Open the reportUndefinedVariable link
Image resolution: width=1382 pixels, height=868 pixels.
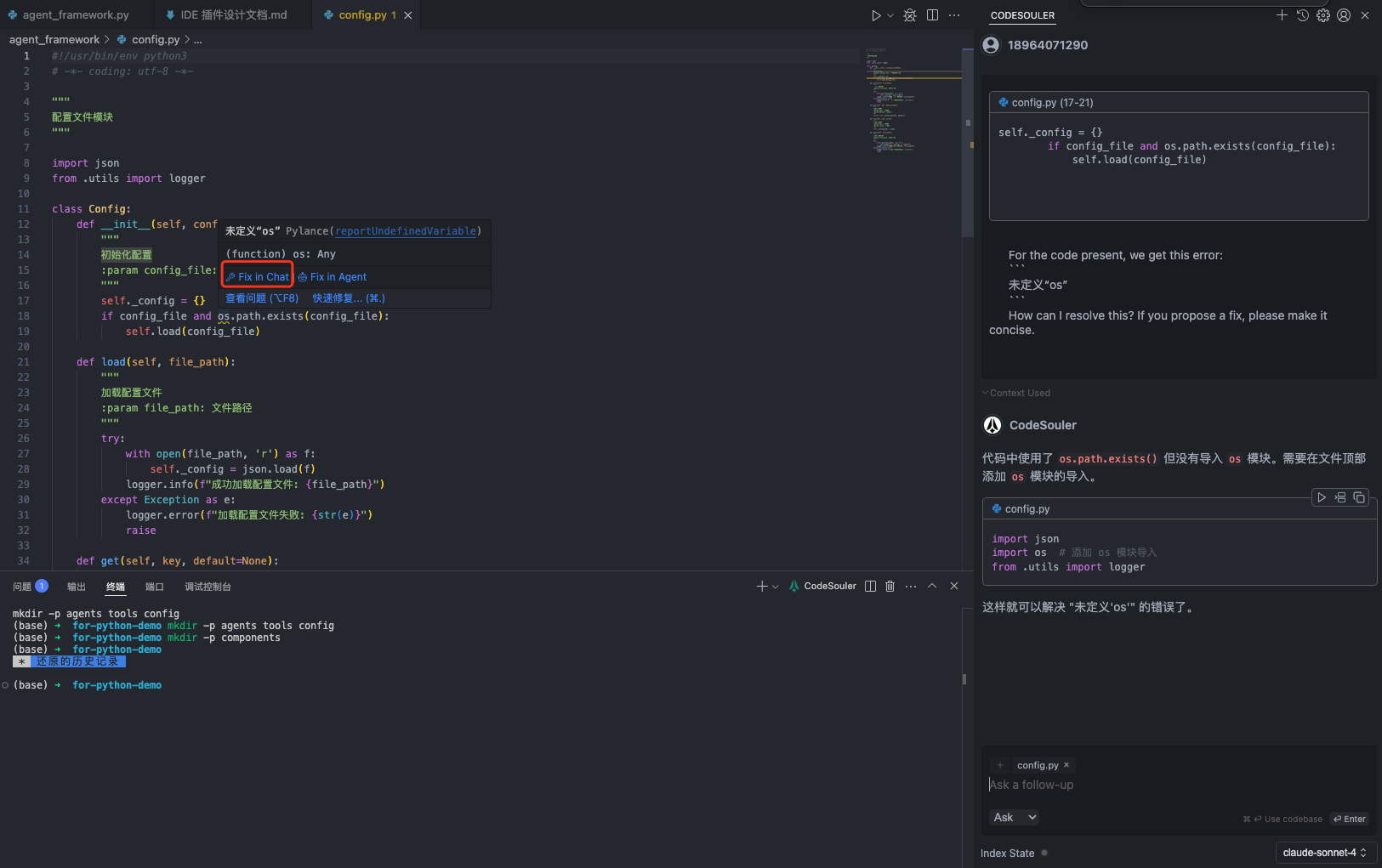[406, 231]
